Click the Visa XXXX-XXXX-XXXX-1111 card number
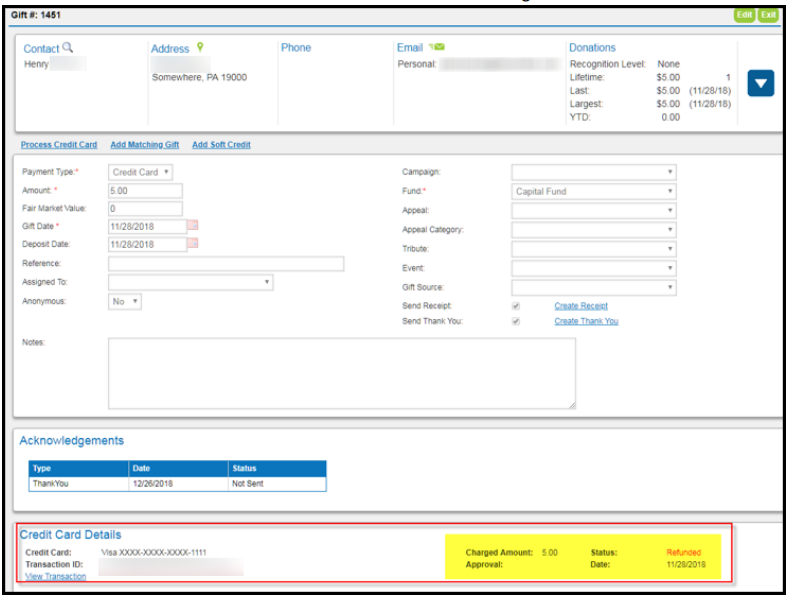 154,552
